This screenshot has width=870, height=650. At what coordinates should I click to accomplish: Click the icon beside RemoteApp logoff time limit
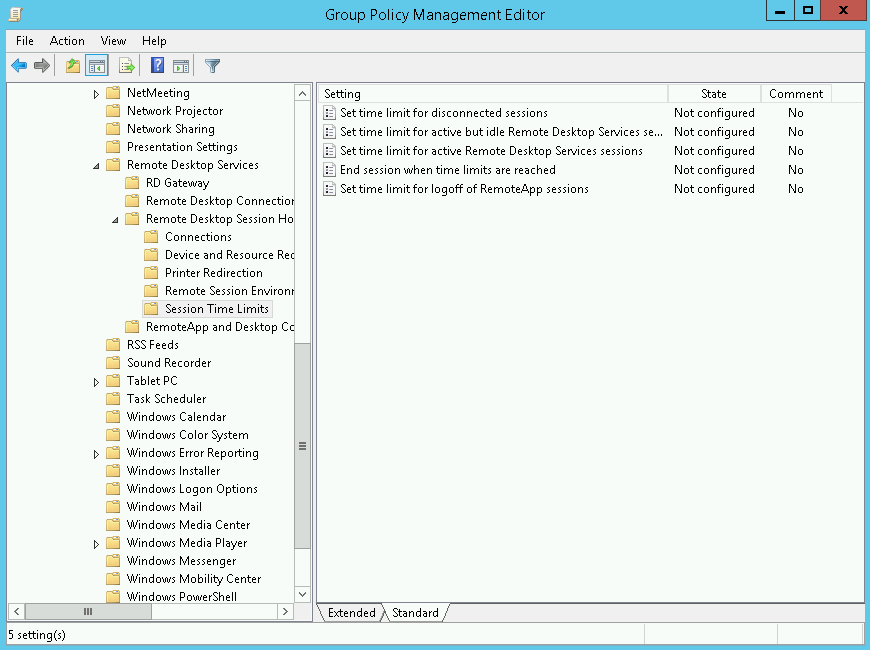[330, 189]
